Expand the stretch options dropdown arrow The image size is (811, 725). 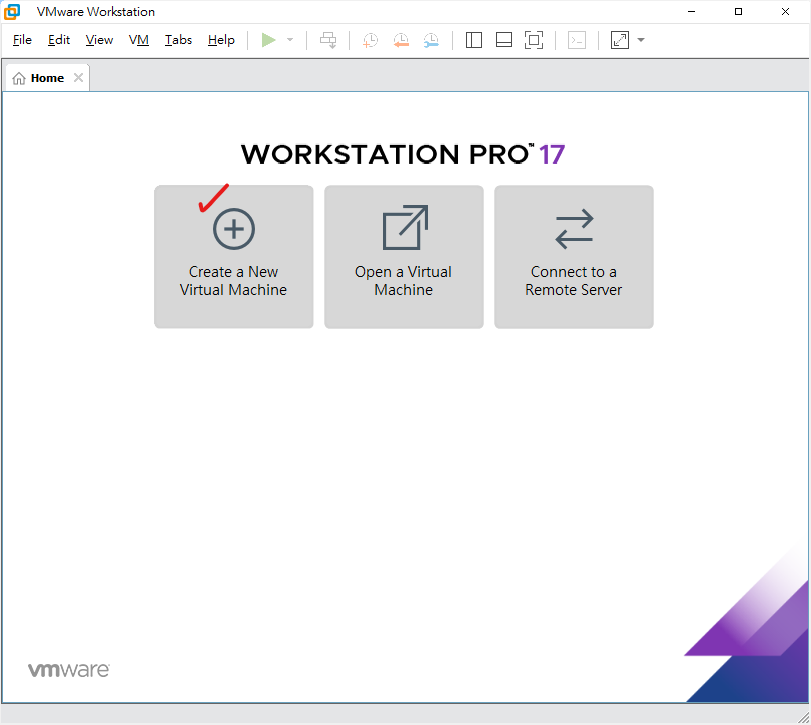[x=641, y=40]
